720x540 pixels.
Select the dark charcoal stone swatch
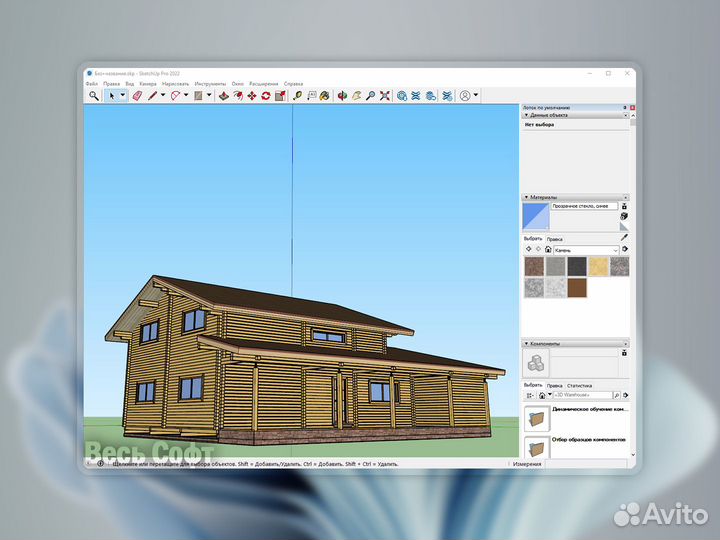coord(577,267)
